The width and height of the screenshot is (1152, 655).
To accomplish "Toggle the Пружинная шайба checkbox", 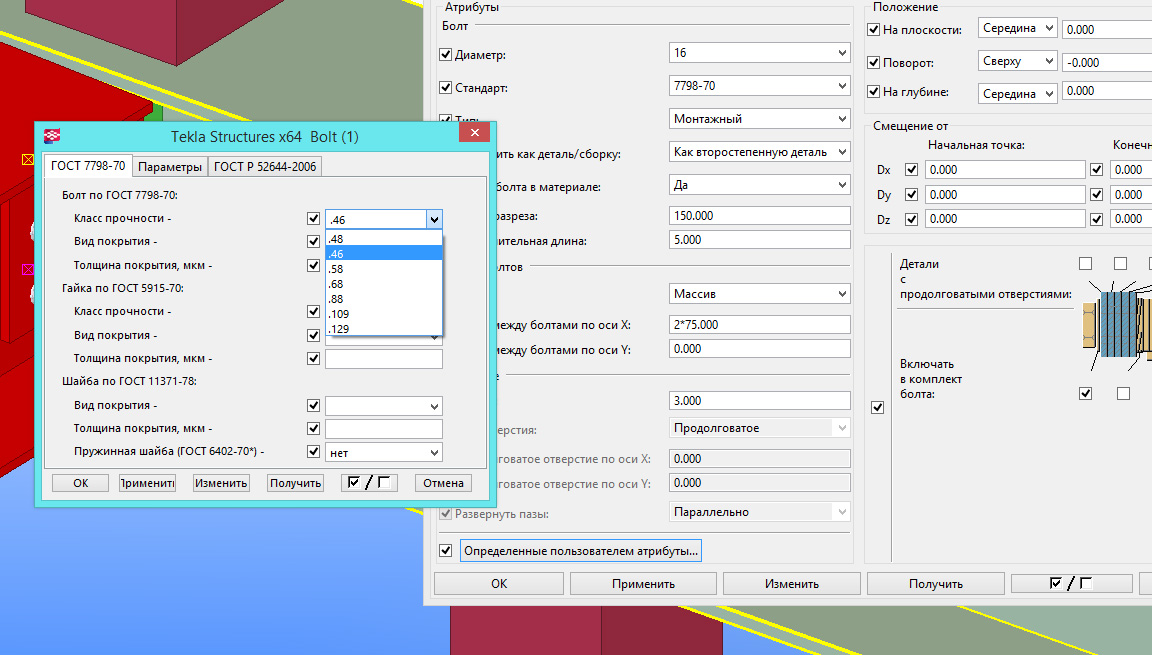I will pos(314,452).
